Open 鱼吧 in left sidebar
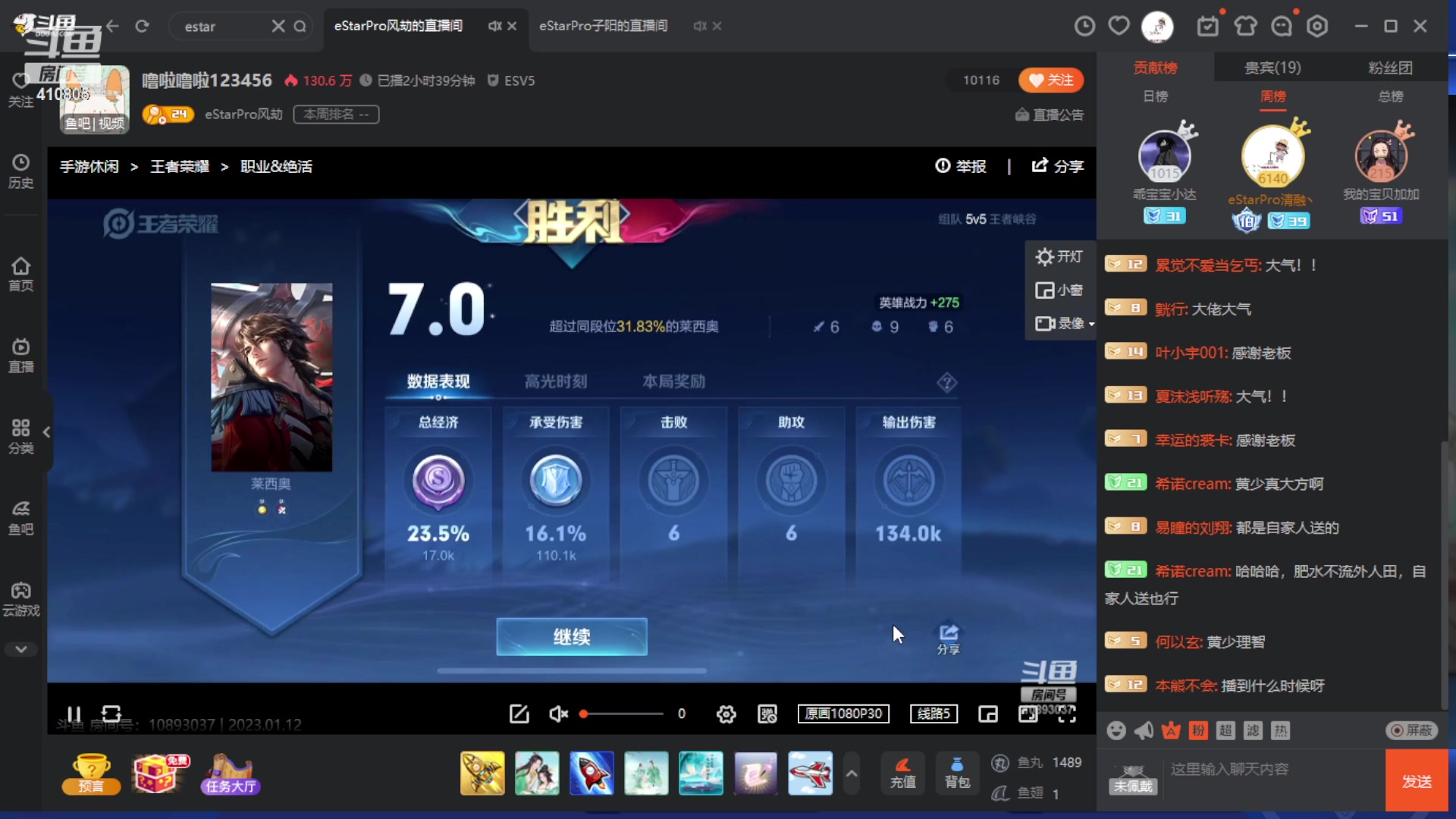The height and width of the screenshot is (819, 1456). [x=21, y=518]
